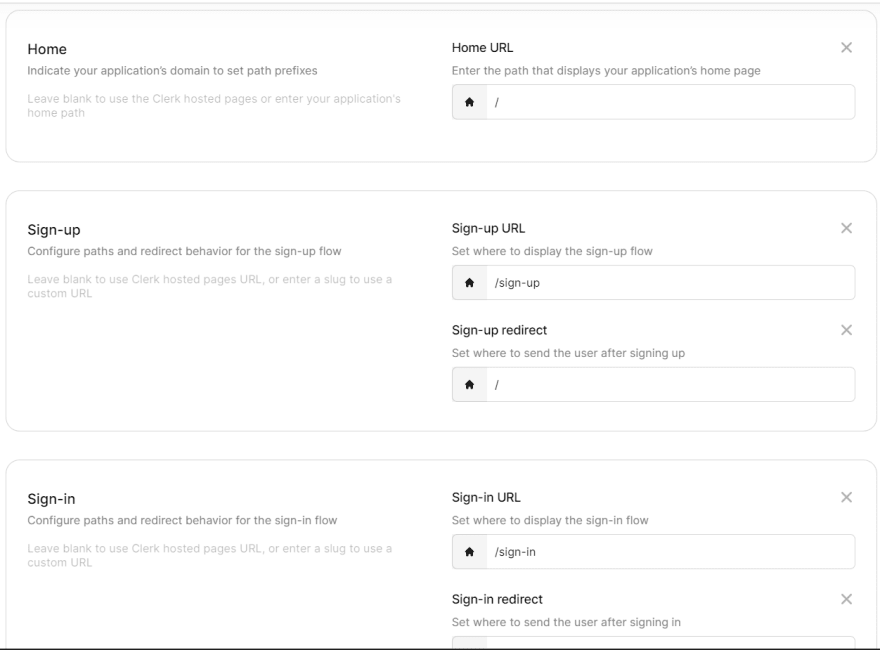Click the X icon beside Sign-in URL

click(846, 497)
